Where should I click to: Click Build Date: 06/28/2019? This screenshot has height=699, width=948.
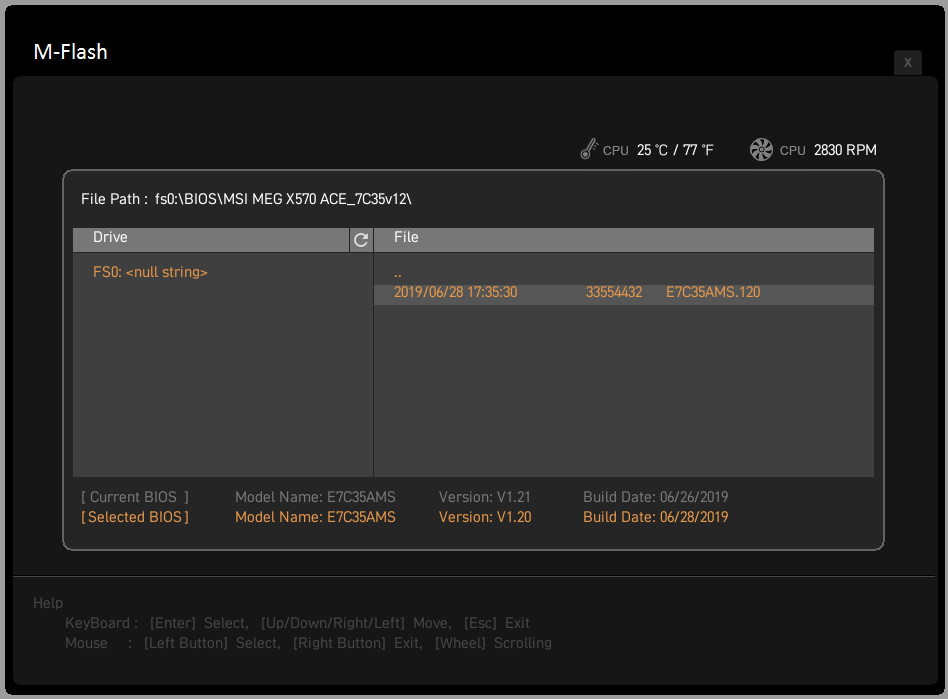pos(655,517)
